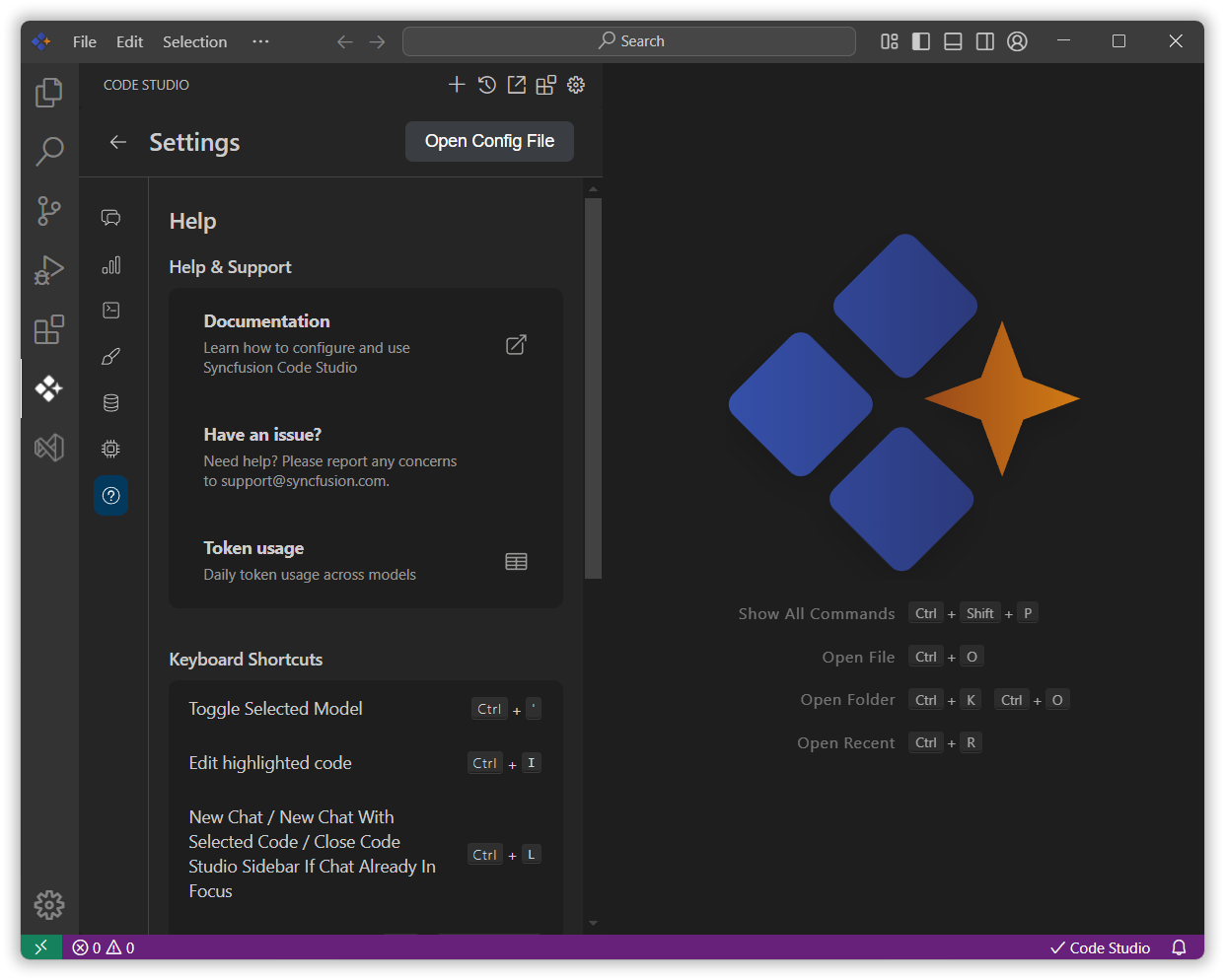This screenshot has height=980, width=1225.
Task: Click the Open Config File button
Action: (x=489, y=141)
